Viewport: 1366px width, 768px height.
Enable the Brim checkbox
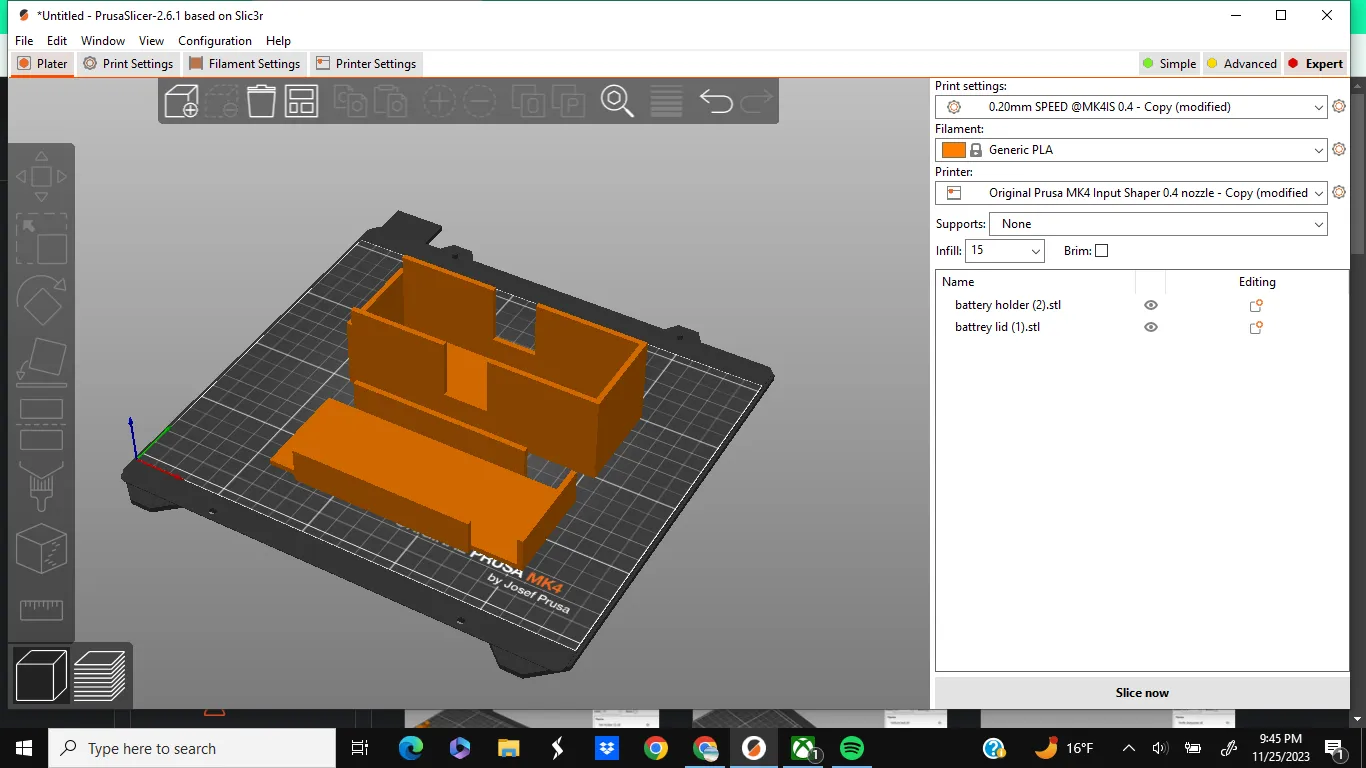(1101, 251)
